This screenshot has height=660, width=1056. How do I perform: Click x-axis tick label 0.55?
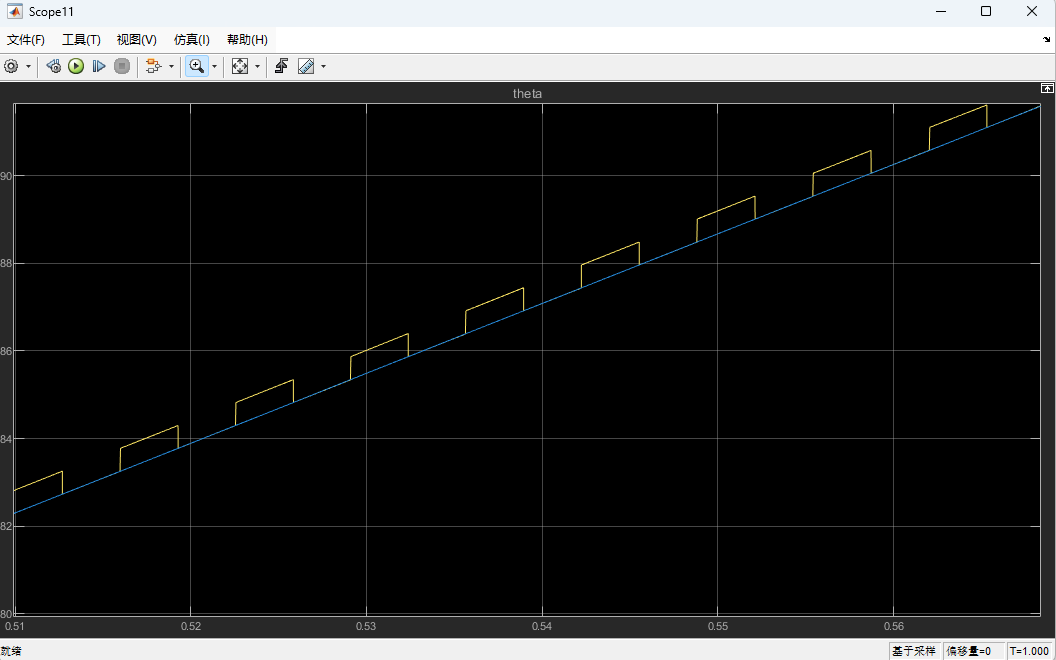(717, 627)
